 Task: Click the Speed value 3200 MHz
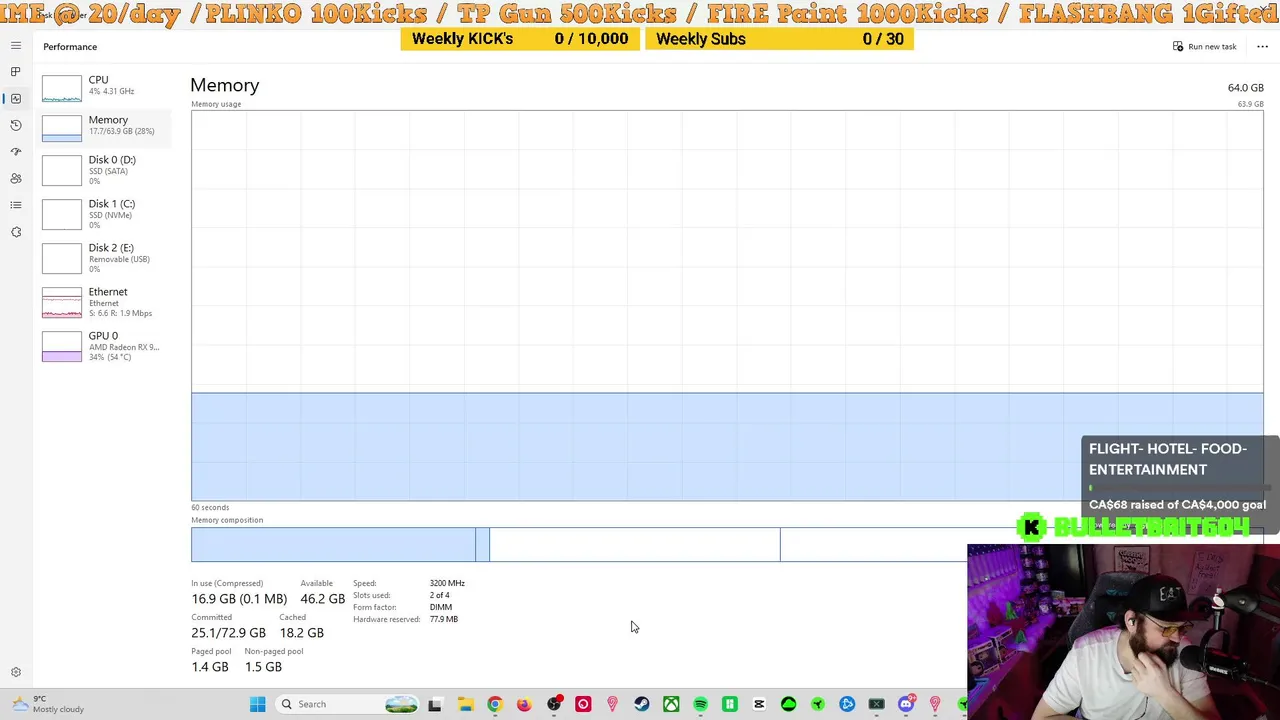tap(447, 583)
